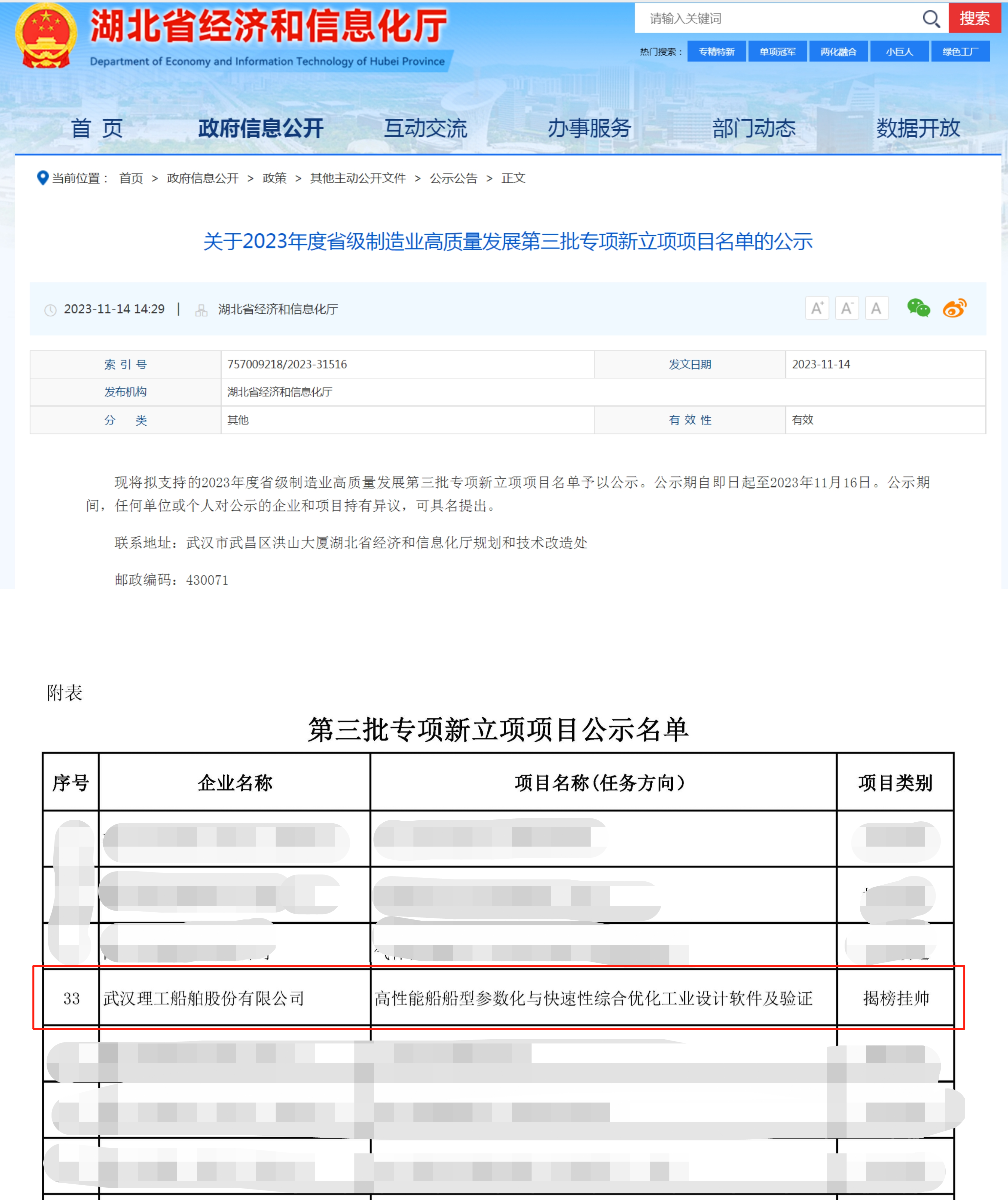Click the 专精特新 hot search tag
Viewport: 1008px width, 1200px height.
(717, 52)
